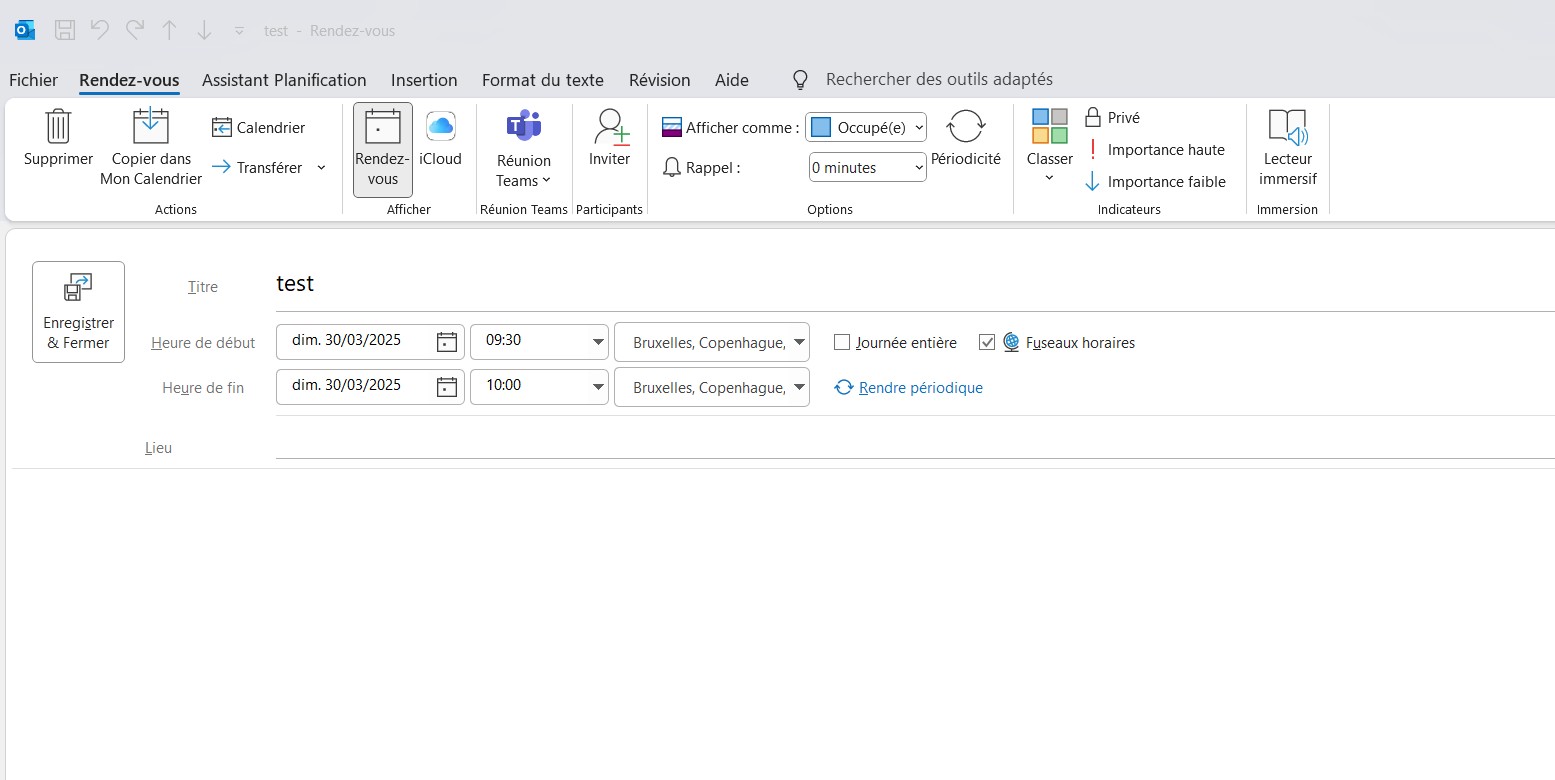Image resolution: width=1555 pixels, height=780 pixels.
Task: Open the Rappel 0 minutes dropdown
Action: click(x=867, y=168)
